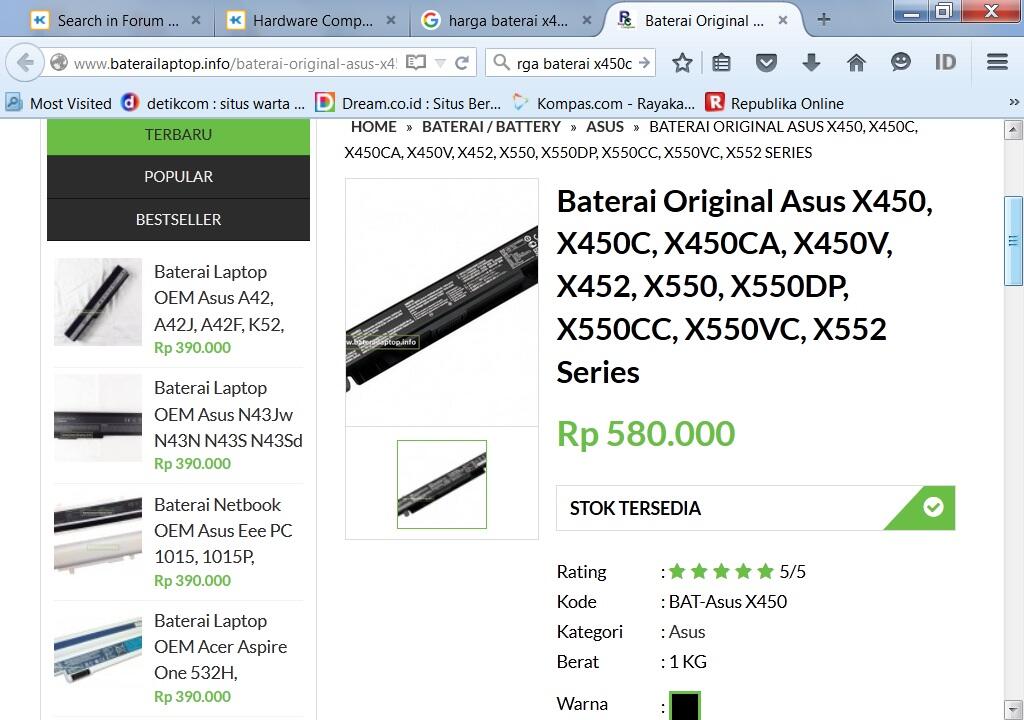Close the Baterai Original tab
The width and height of the screenshot is (1024, 720).
(783, 20)
